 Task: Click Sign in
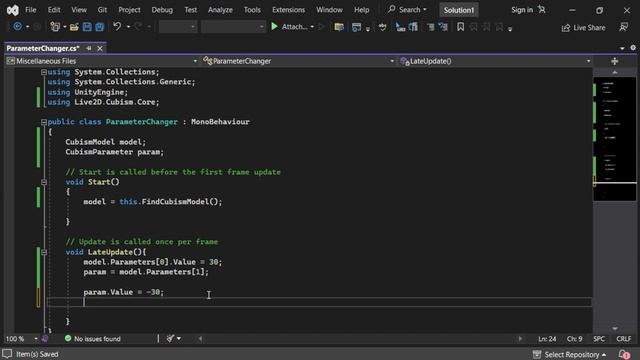click(x=522, y=10)
